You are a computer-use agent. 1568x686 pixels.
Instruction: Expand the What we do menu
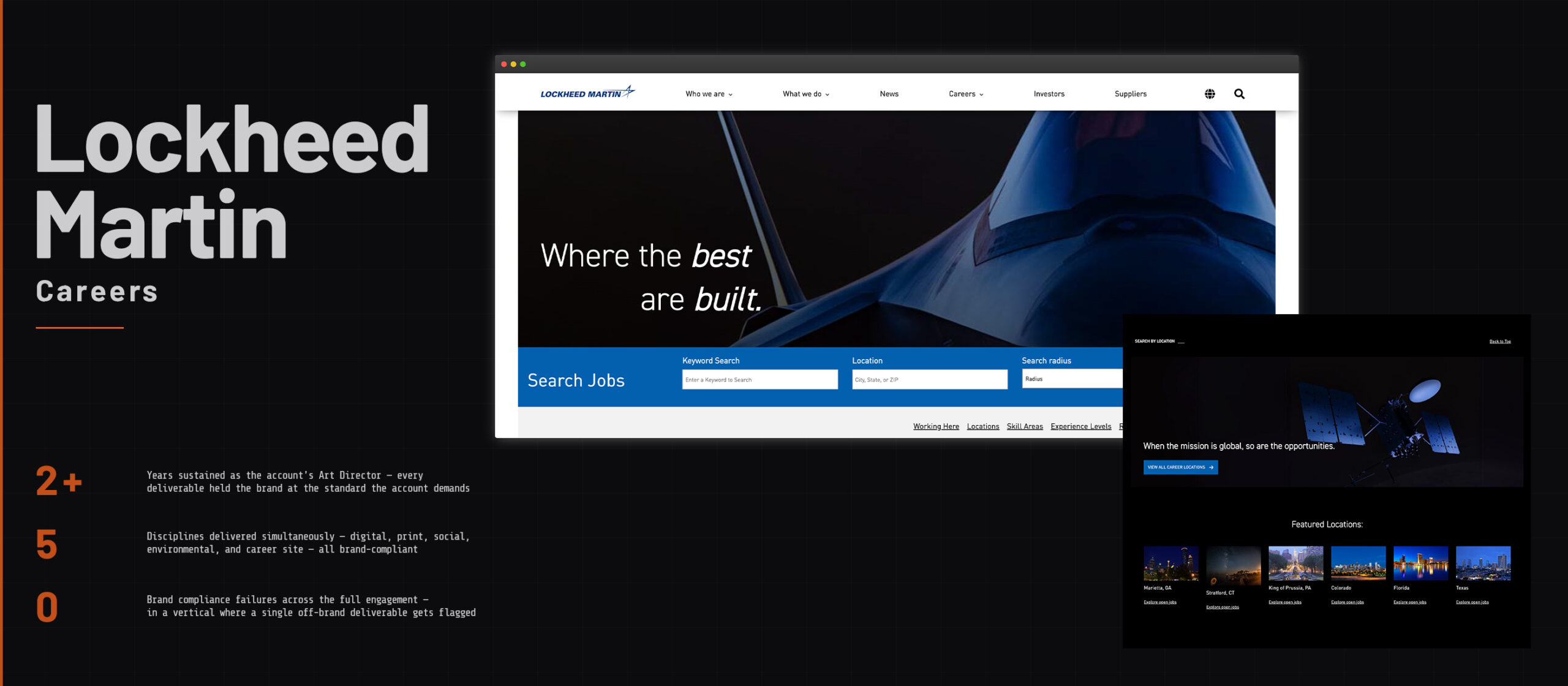pos(805,94)
